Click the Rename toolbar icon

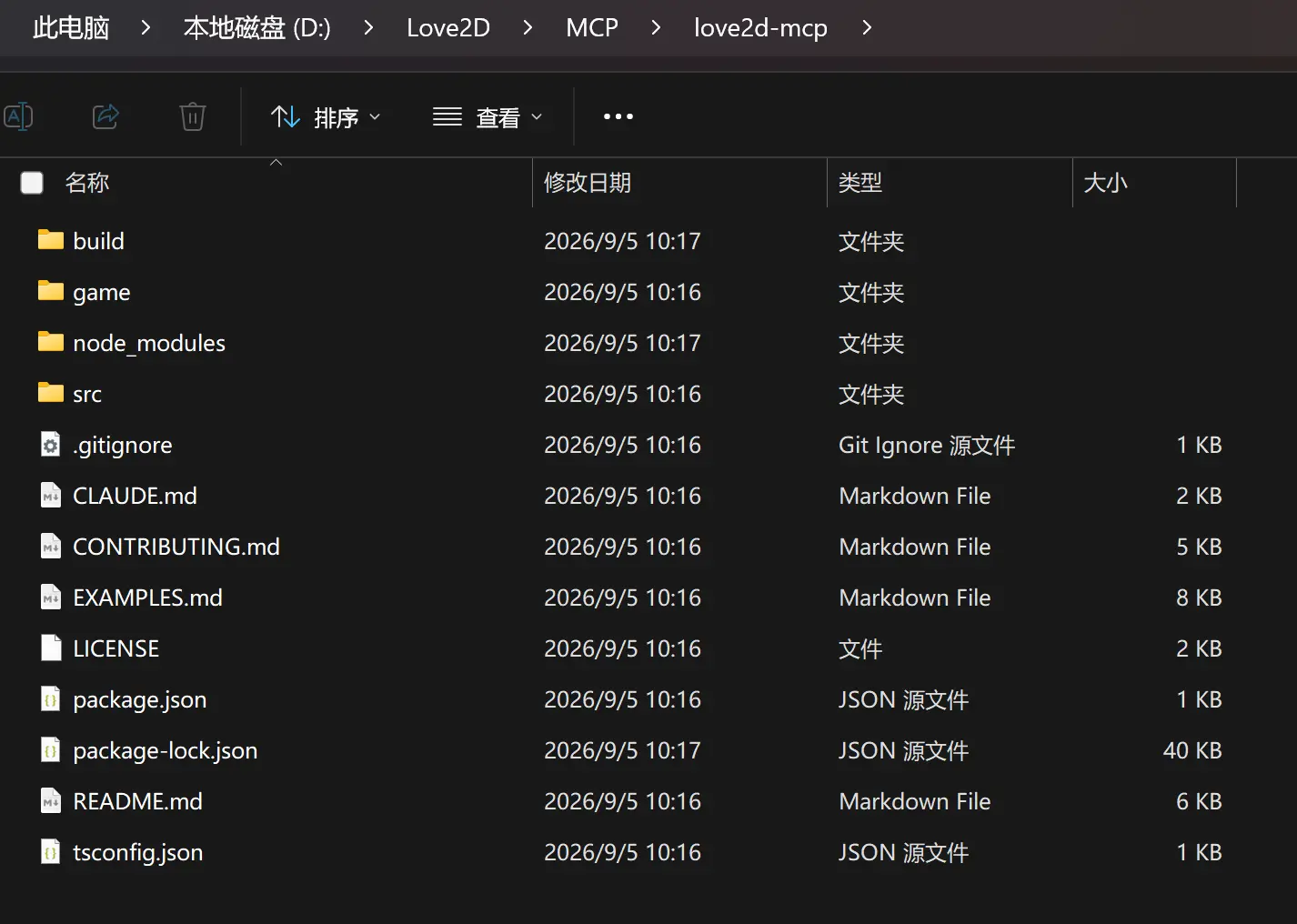coord(18,116)
